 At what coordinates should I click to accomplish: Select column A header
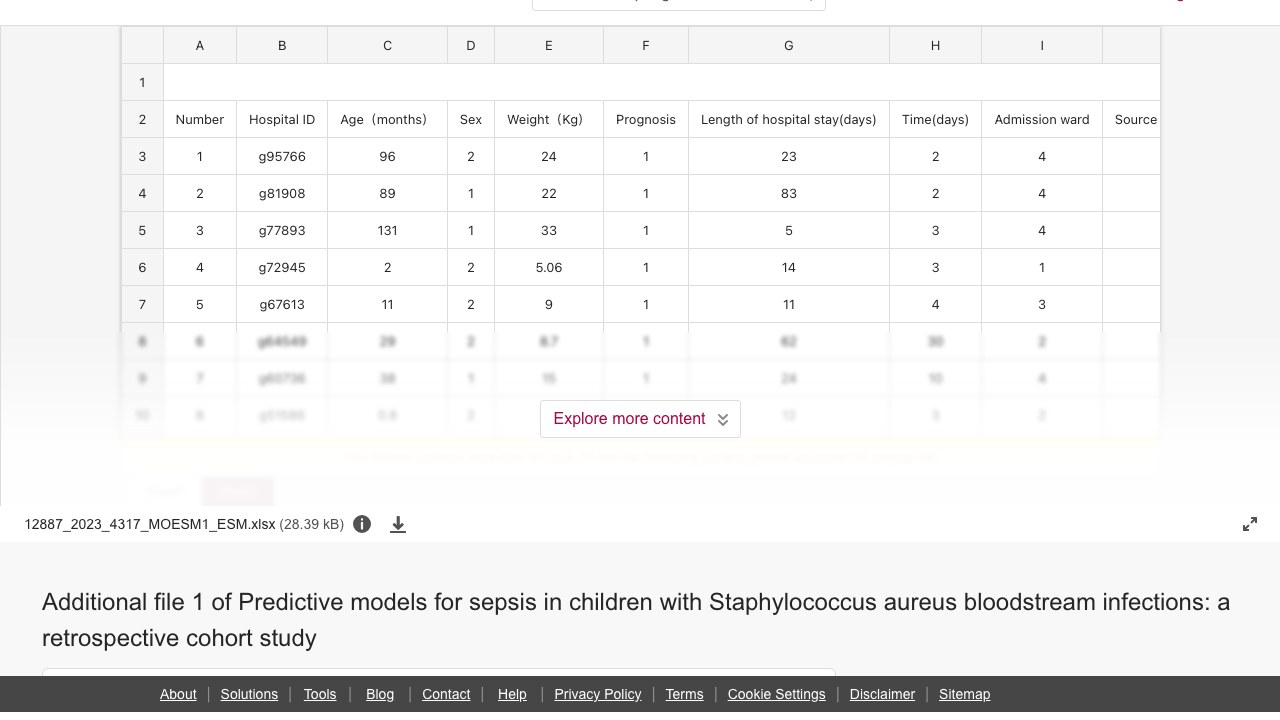click(200, 45)
